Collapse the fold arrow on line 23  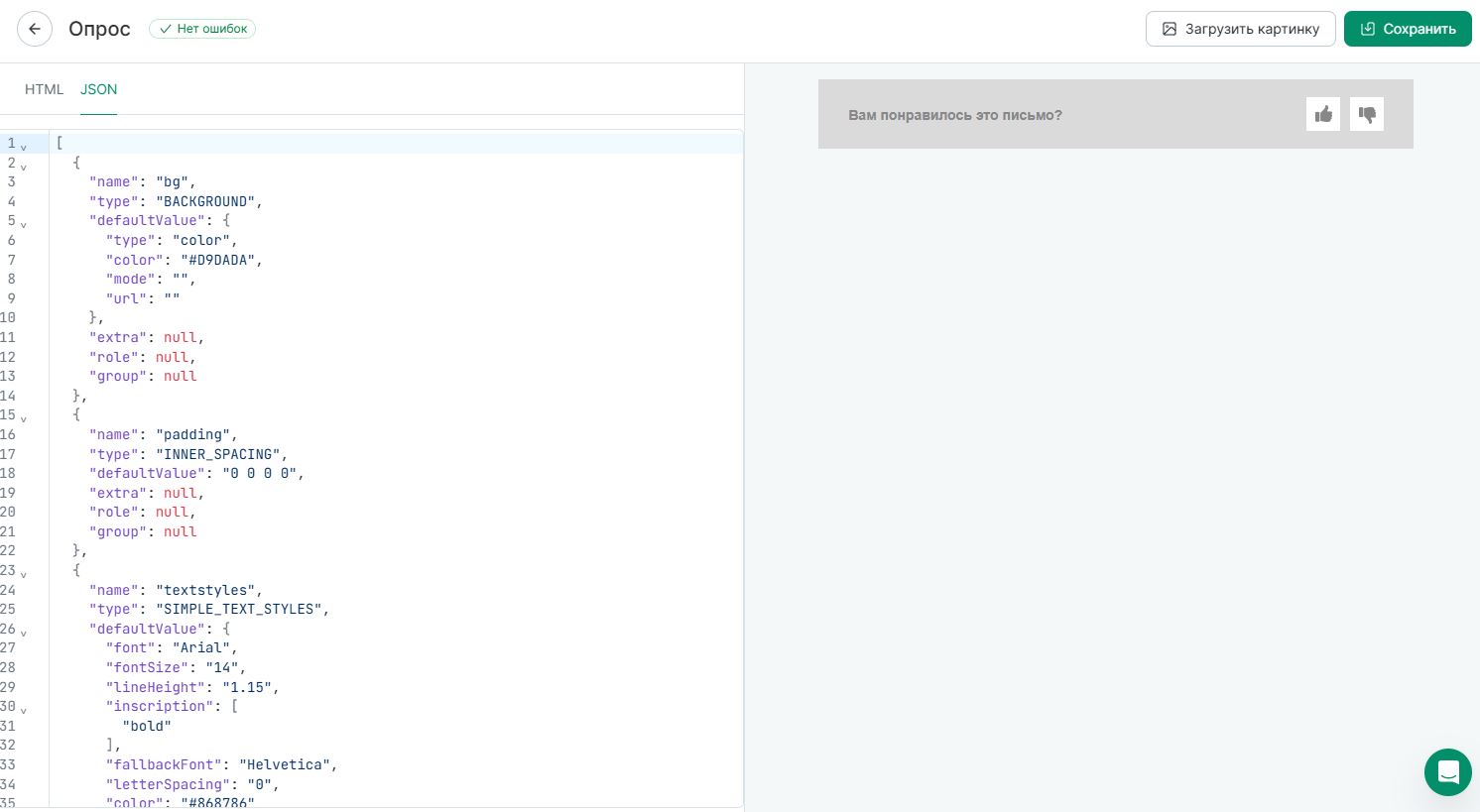tap(24, 573)
